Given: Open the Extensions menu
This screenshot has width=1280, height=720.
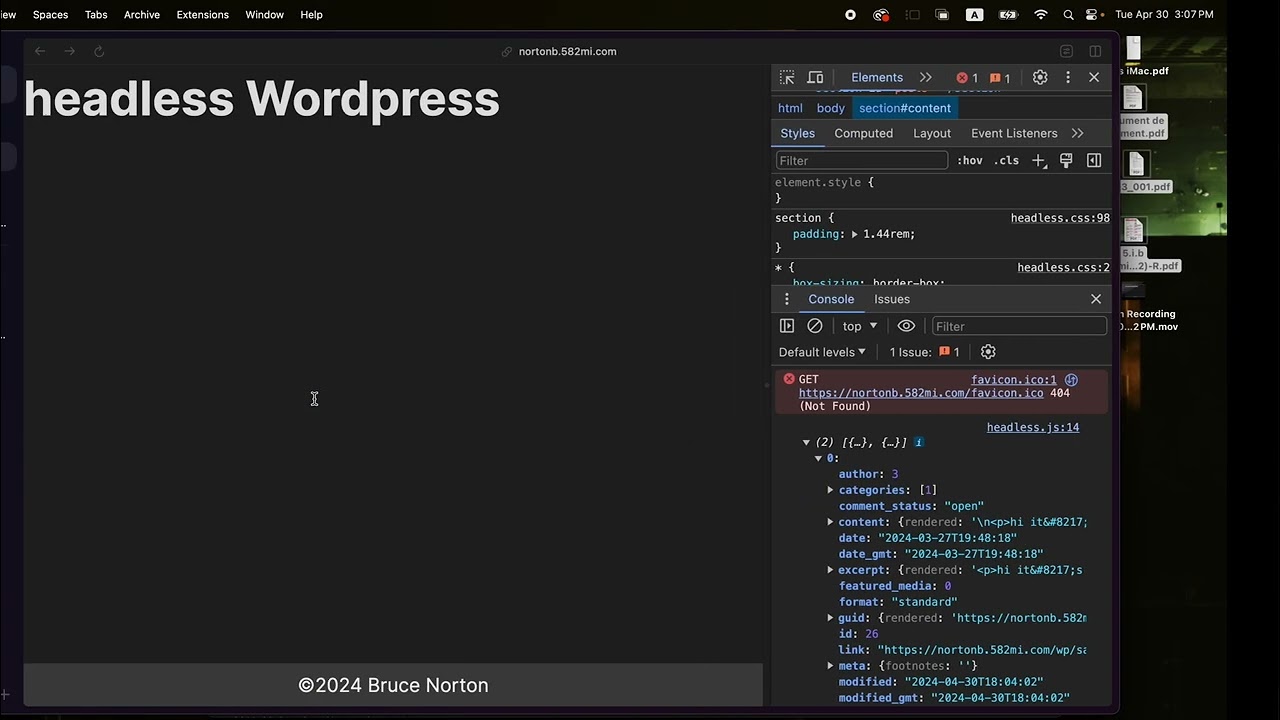Looking at the screenshot, I should [202, 15].
